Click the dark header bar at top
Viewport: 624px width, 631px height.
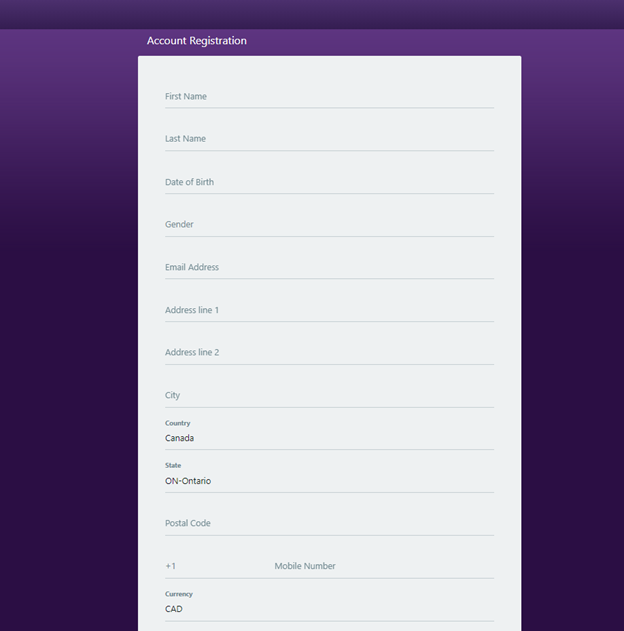tap(312, 14)
